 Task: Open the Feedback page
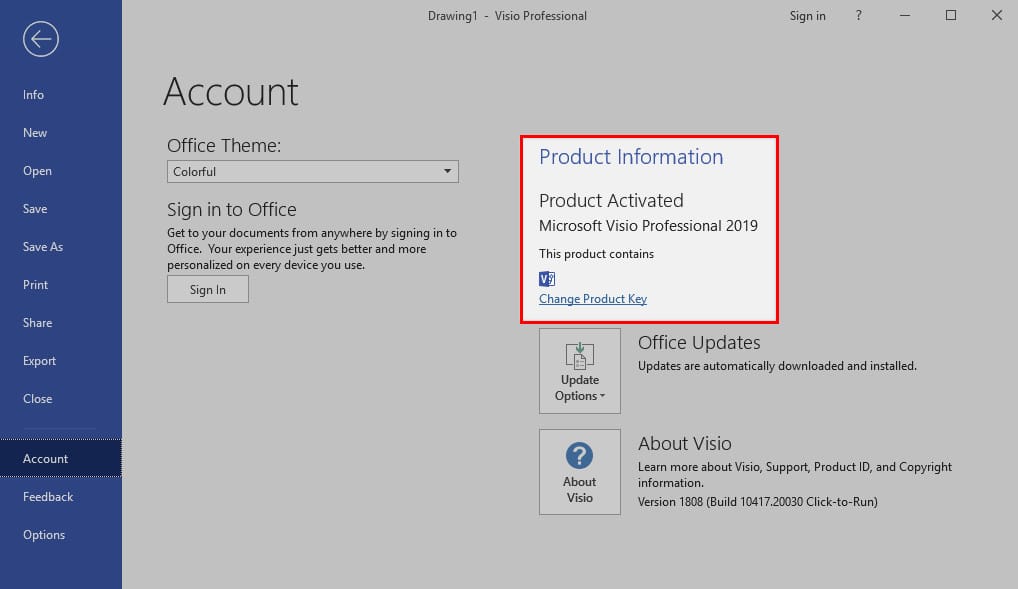(48, 497)
